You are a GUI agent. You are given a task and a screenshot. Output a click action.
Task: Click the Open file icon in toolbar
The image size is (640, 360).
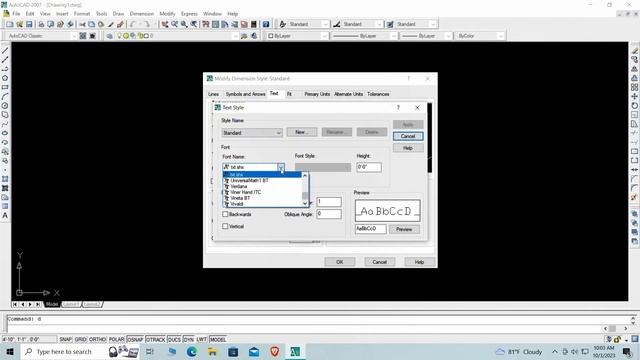tap(19, 24)
